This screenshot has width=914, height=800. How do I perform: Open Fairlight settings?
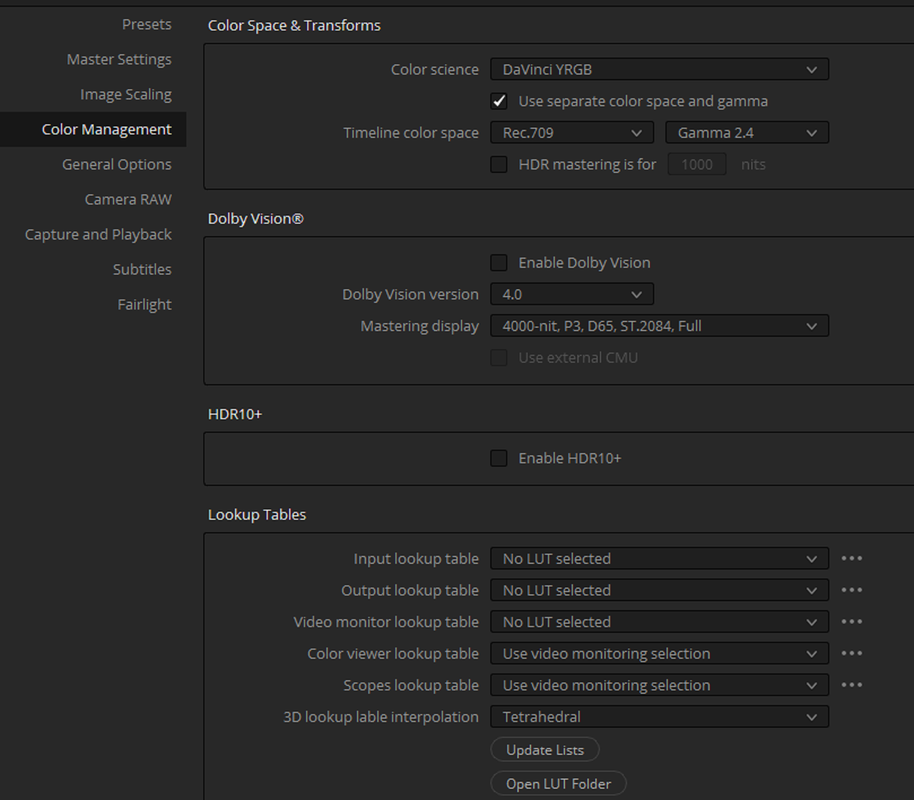pos(145,304)
